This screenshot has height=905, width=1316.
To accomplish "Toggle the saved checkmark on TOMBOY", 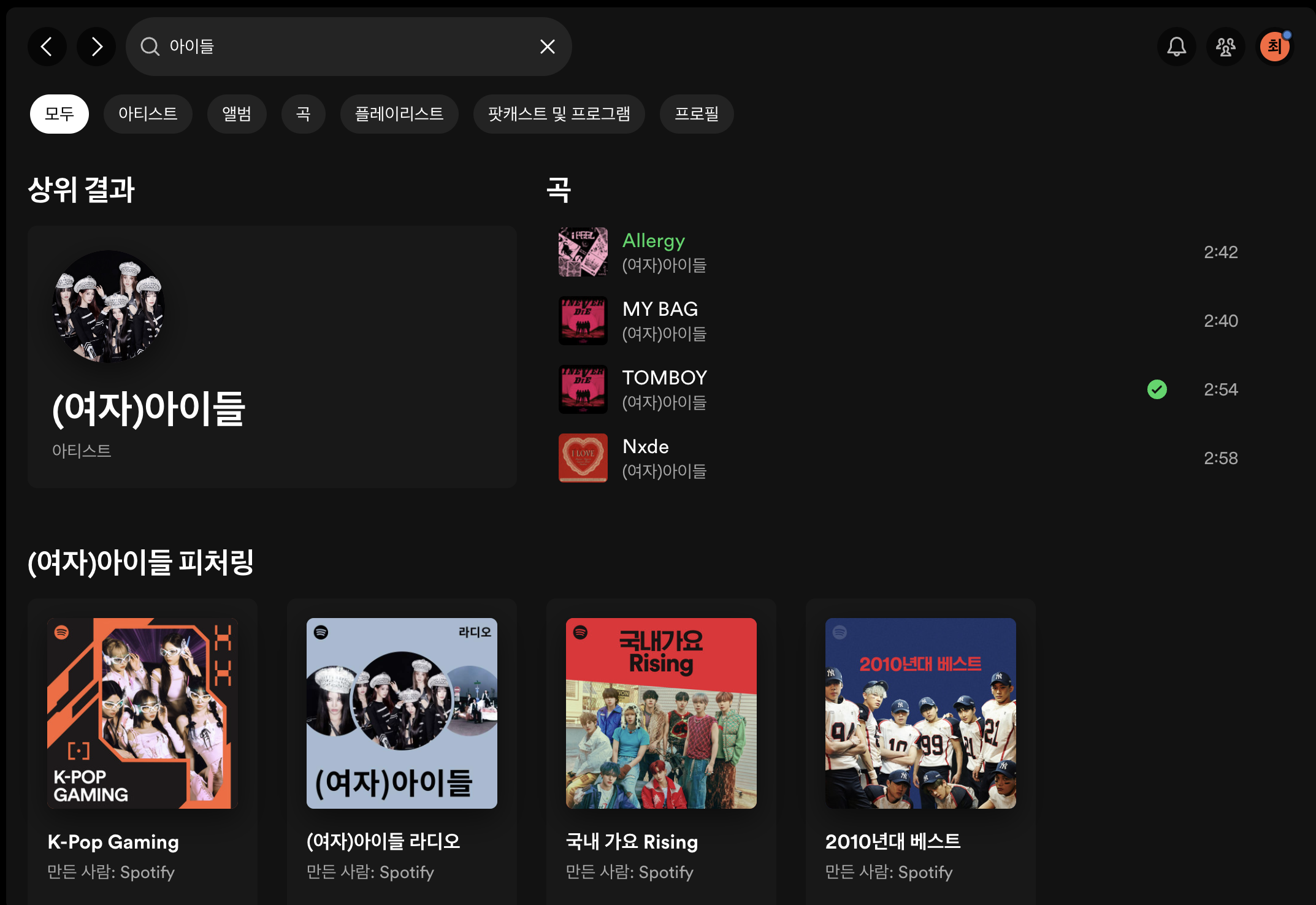I will (1157, 389).
